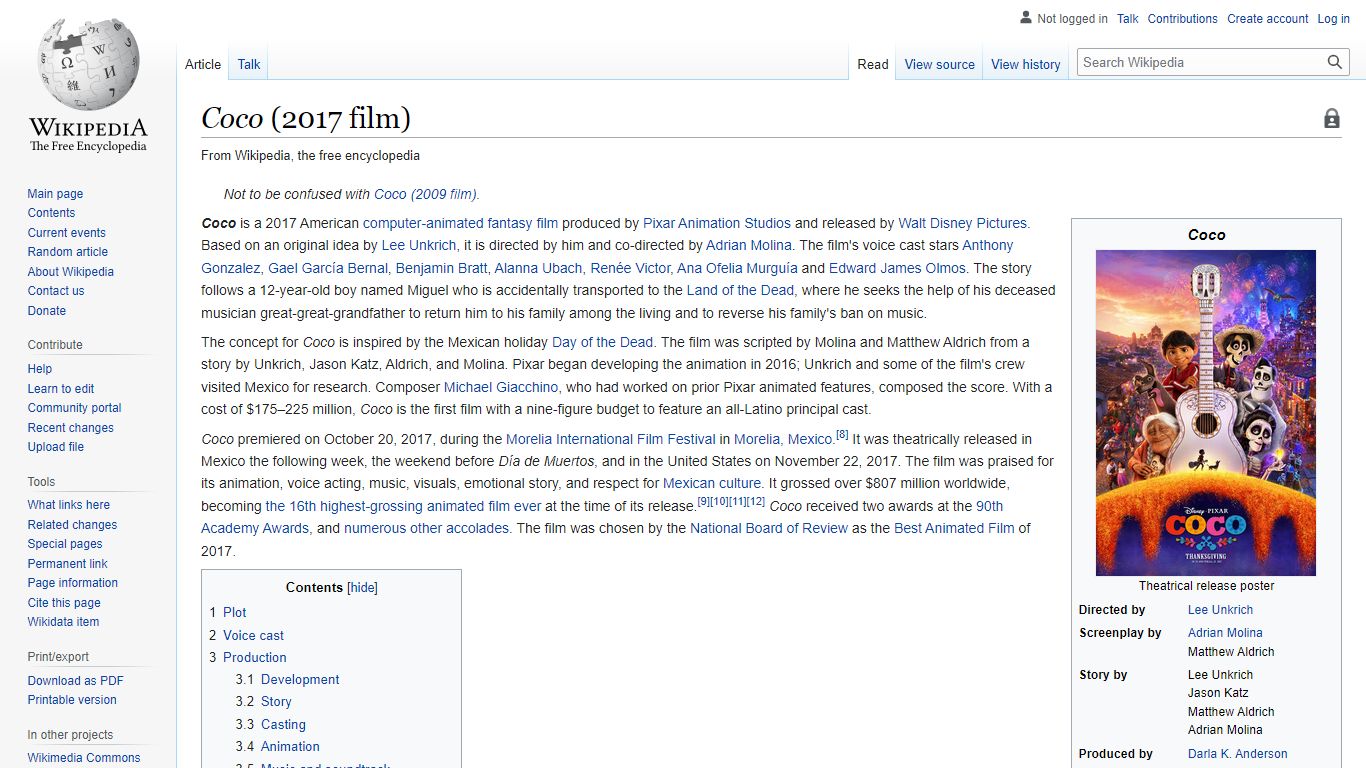
Task: Click Cite this page
Action: click(x=64, y=603)
